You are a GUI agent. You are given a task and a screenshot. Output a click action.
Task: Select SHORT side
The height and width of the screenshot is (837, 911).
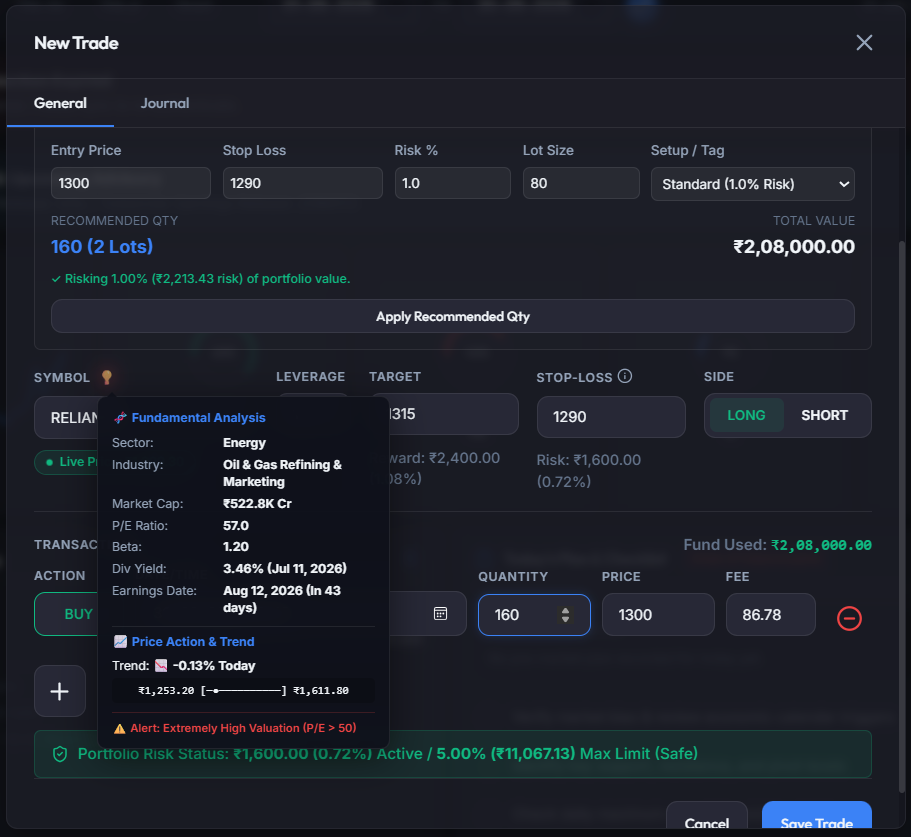pyautogui.click(x=824, y=415)
